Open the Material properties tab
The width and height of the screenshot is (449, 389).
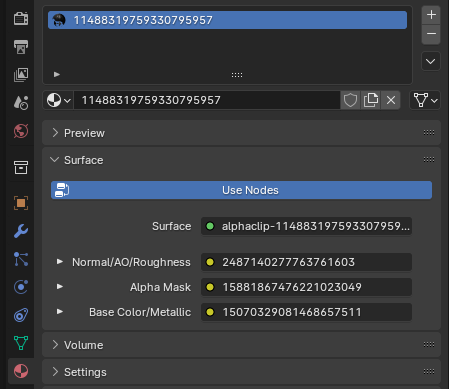21,371
